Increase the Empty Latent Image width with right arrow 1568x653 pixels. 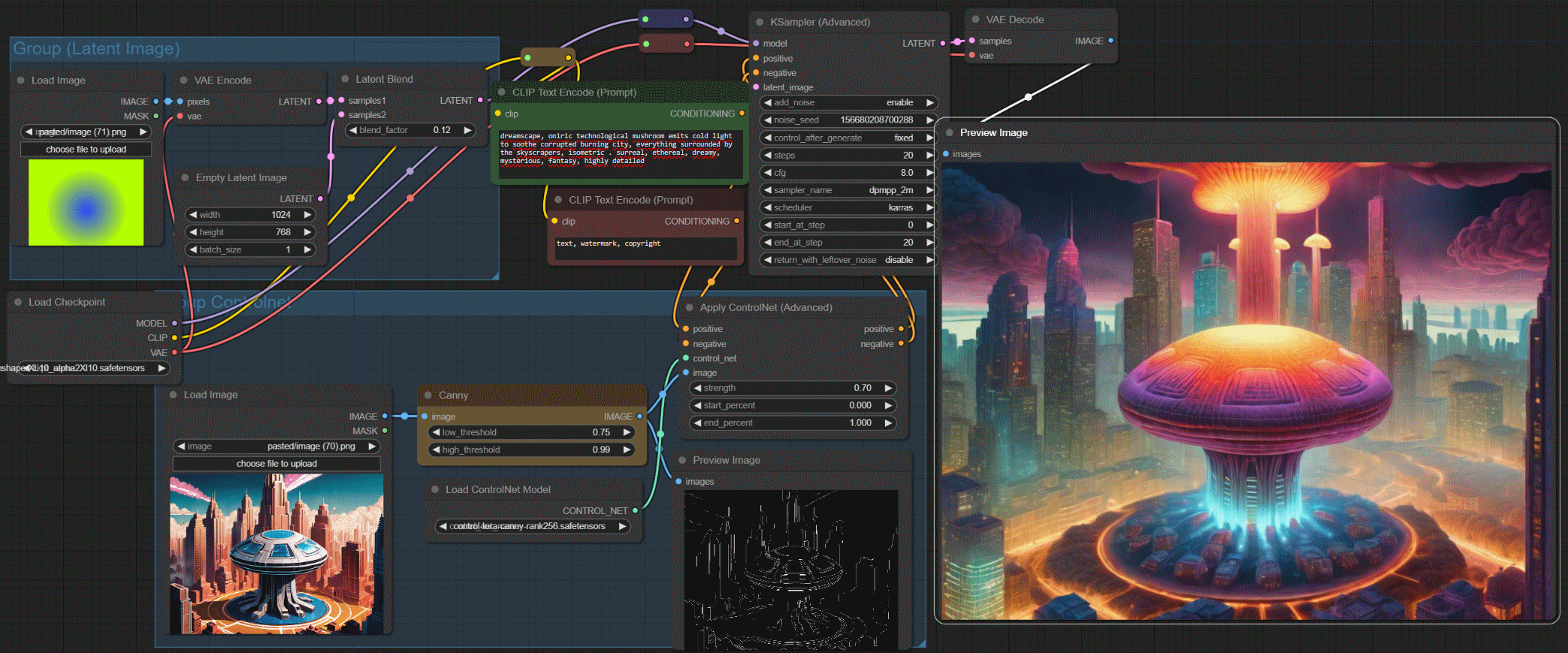(x=307, y=215)
